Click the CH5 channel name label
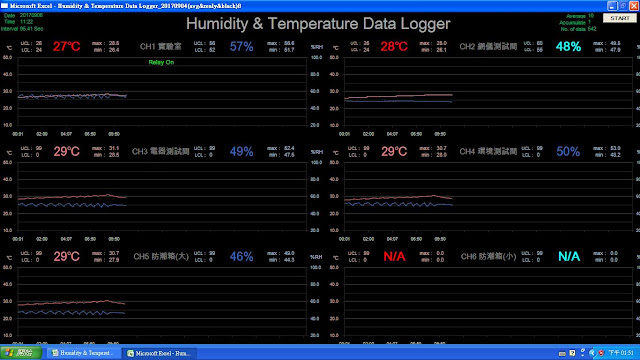The height and width of the screenshot is (360, 640). 161,256
